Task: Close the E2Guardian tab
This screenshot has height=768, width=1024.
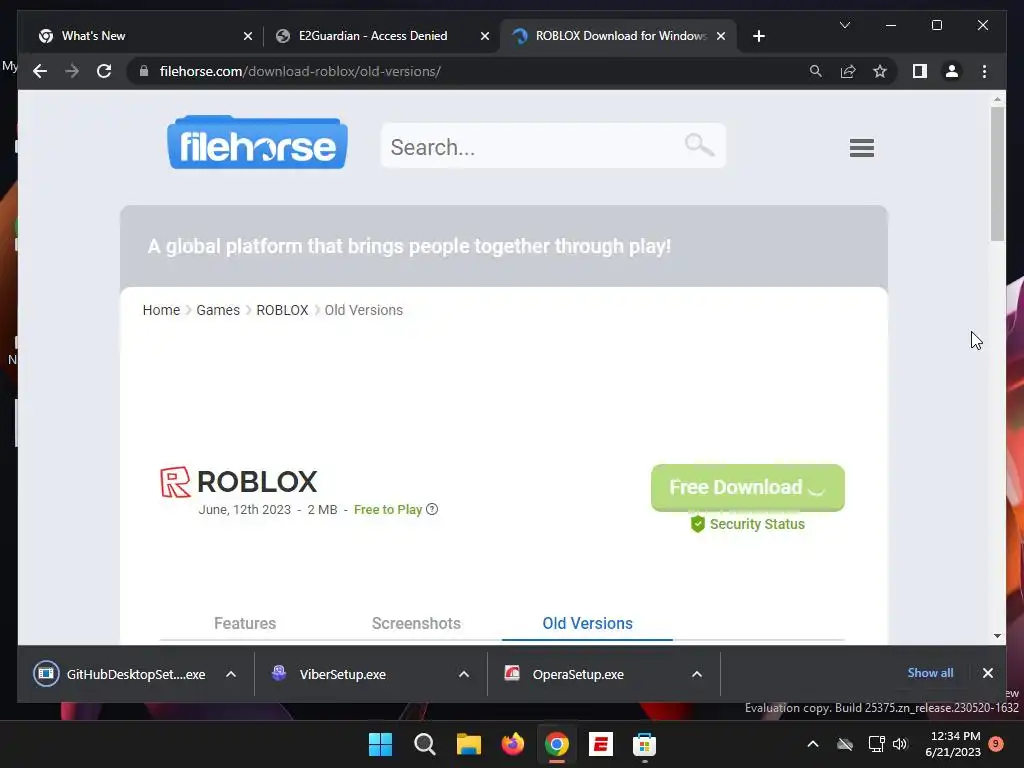Action: point(485,36)
